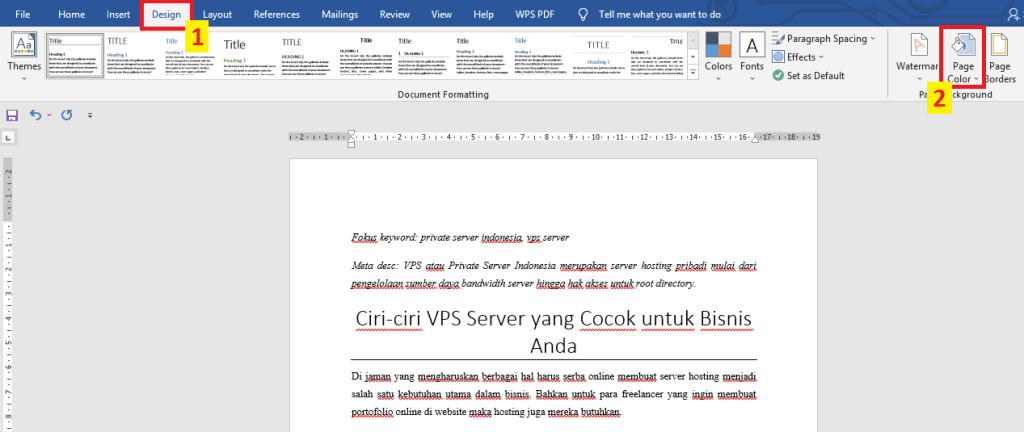Open the theme Fonts menu

coord(752,56)
